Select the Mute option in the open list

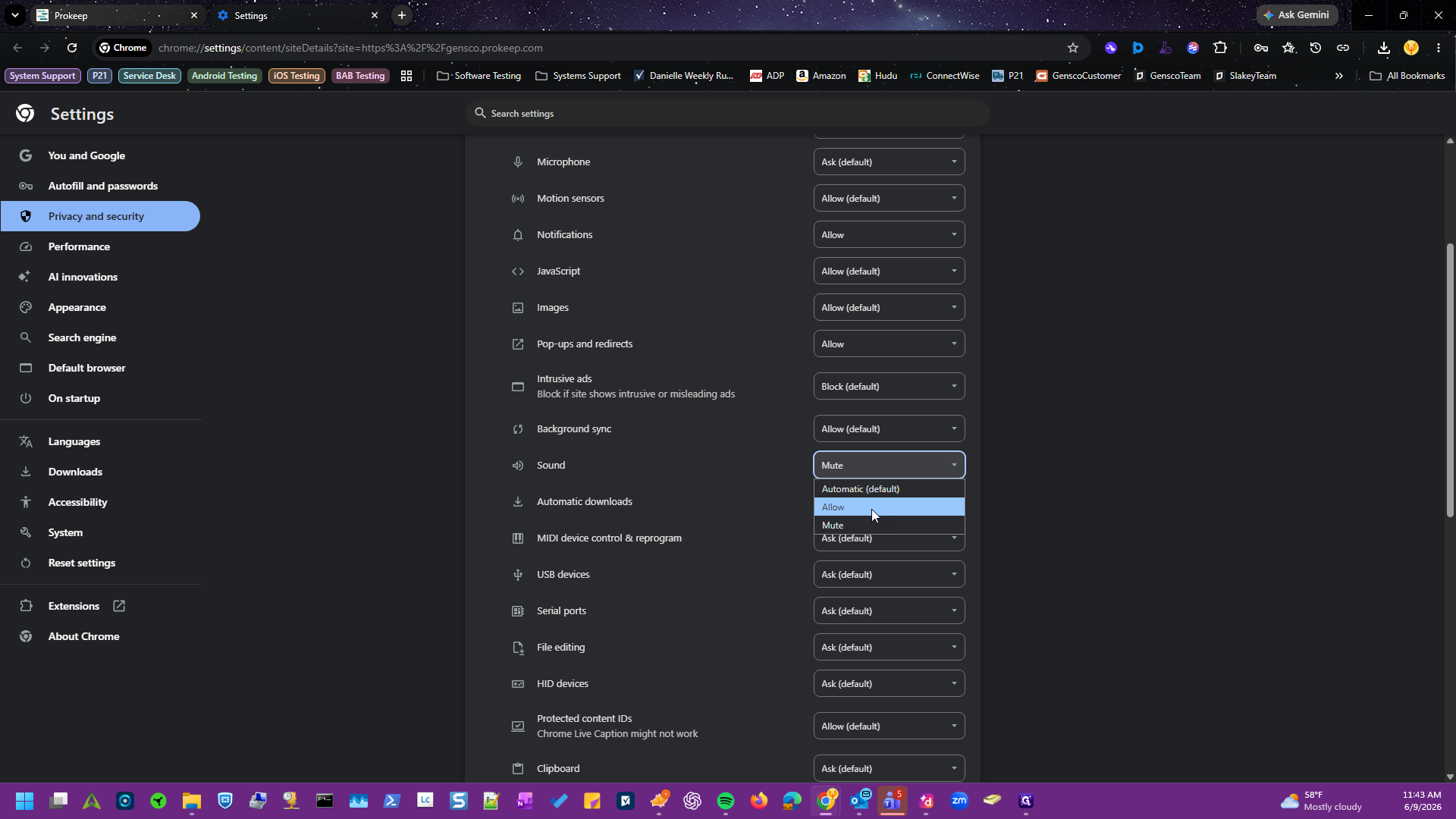[x=890, y=526]
